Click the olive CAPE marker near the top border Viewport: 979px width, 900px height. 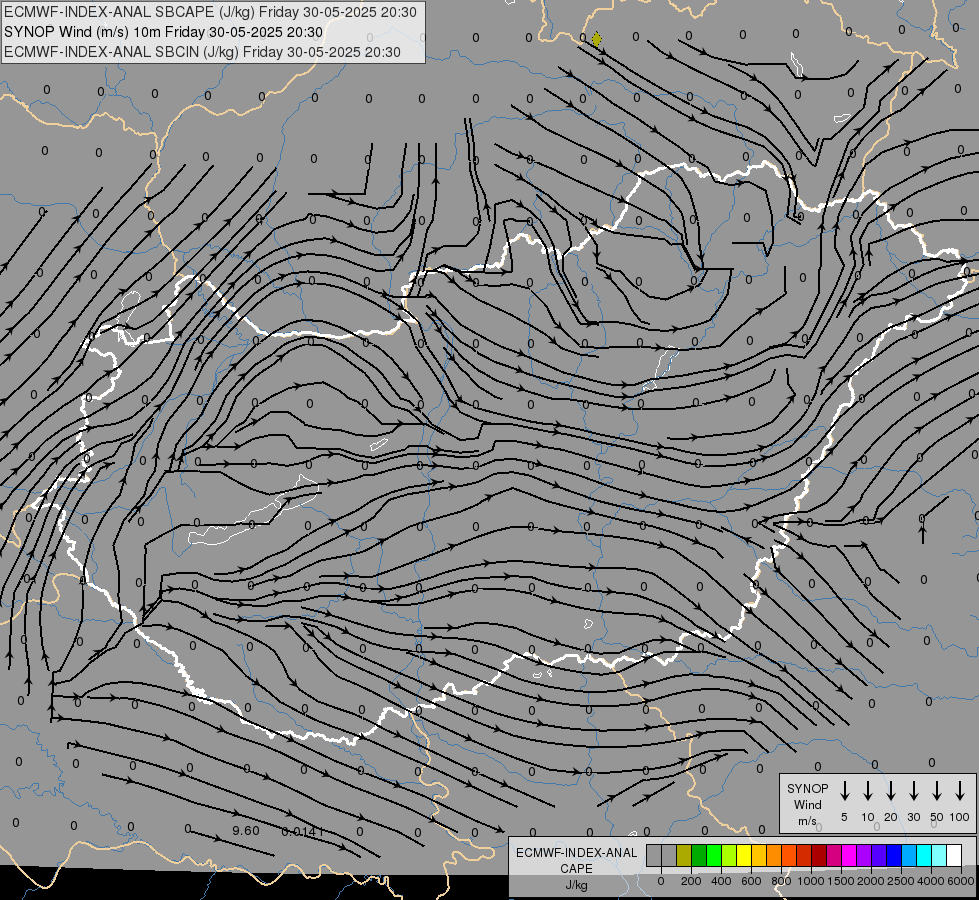[x=596, y=39]
